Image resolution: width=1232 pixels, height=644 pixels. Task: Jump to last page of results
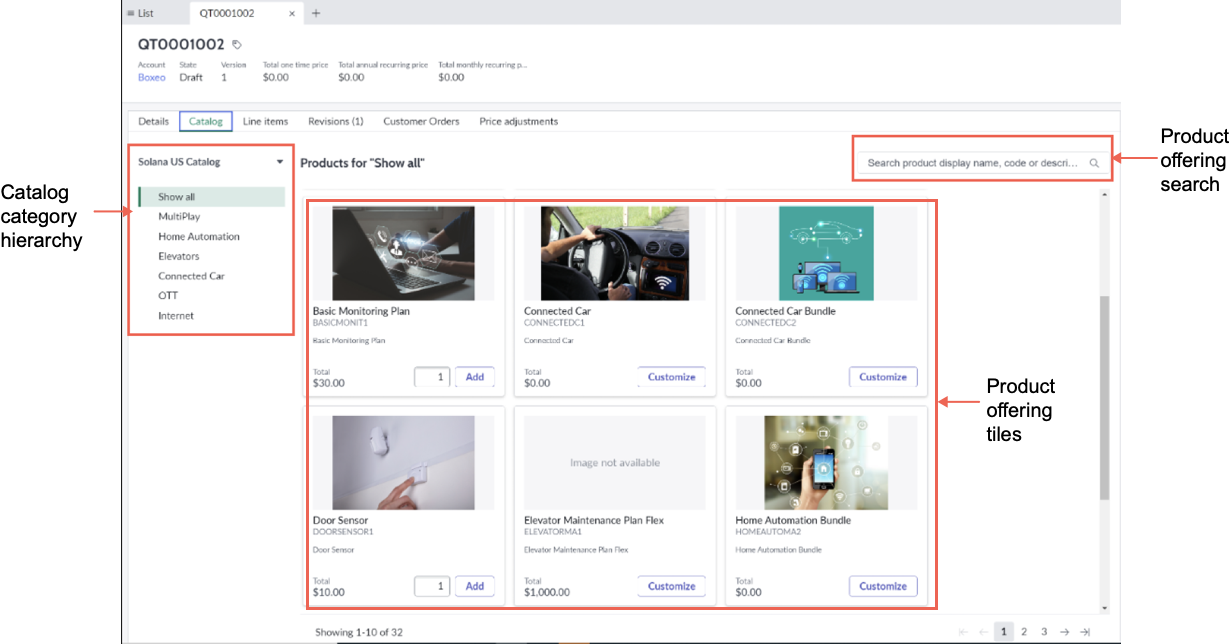pyautogui.click(x=1084, y=632)
